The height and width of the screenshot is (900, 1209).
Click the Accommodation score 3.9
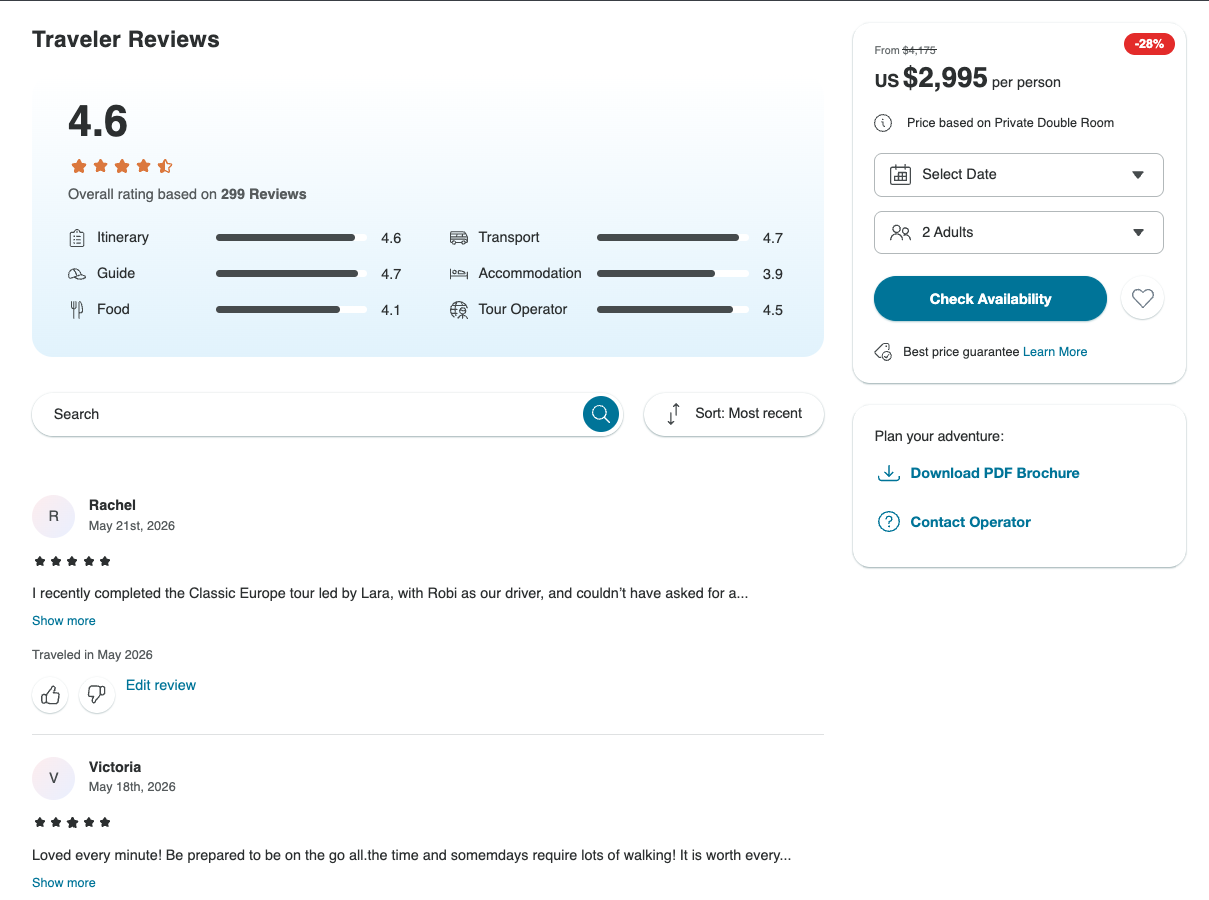pos(772,274)
